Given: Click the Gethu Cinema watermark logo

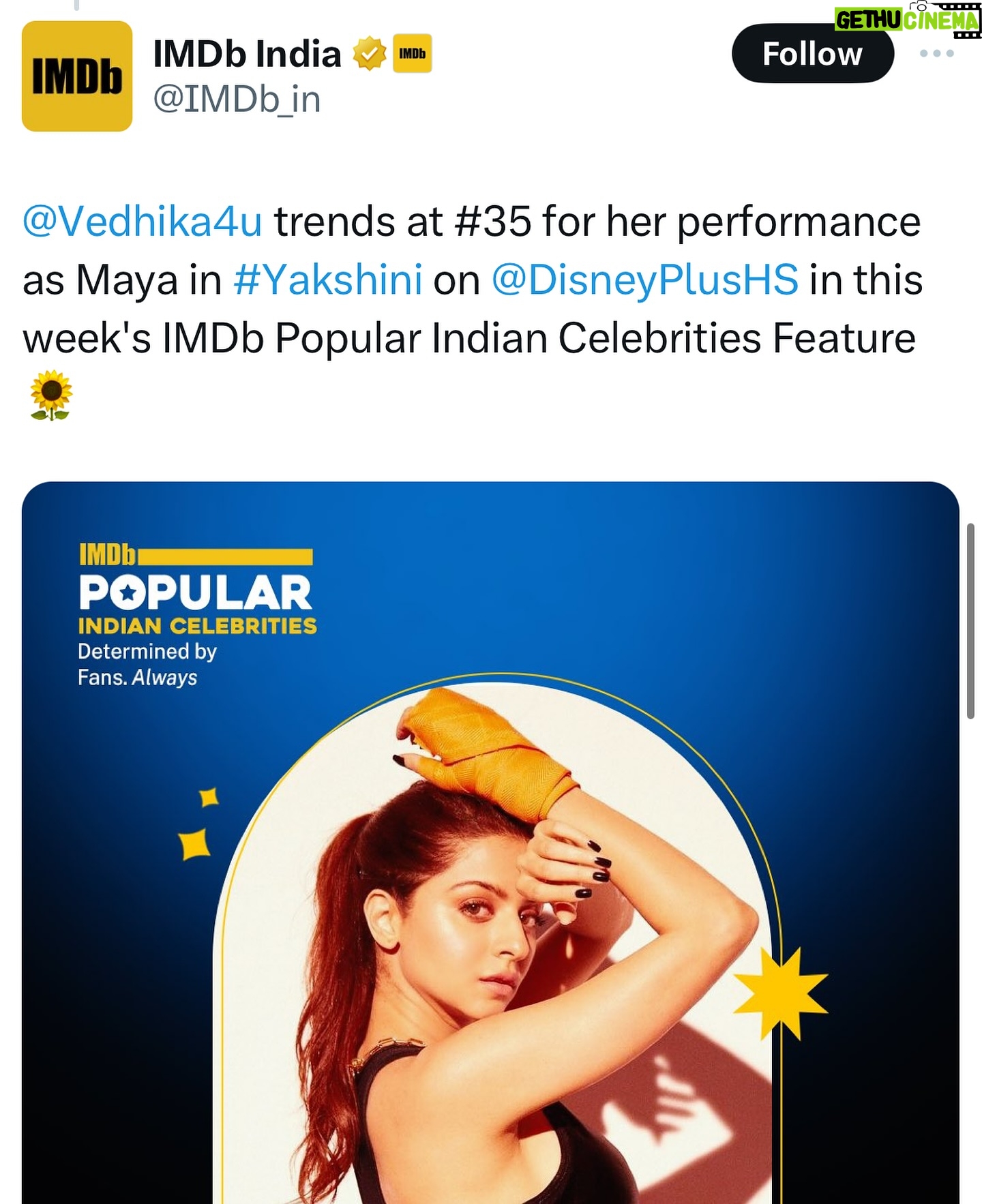Looking at the screenshot, I should [x=907, y=20].
